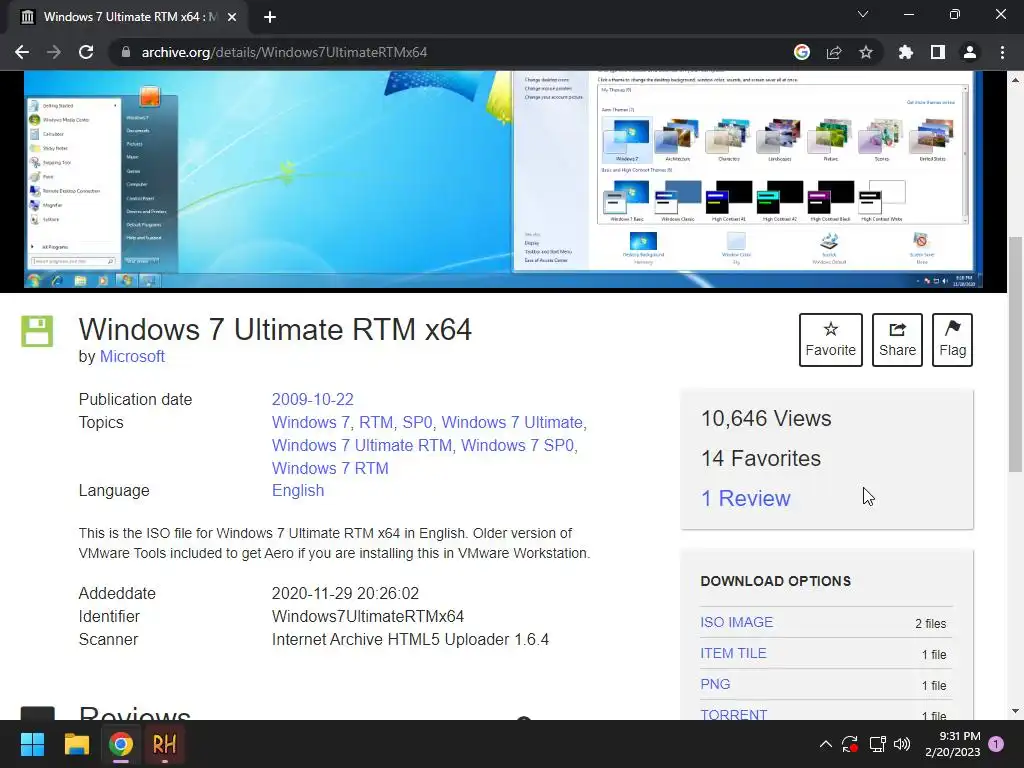Open the taskbar clock and date
This screenshot has height=768, width=1024.
click(952, 744)
